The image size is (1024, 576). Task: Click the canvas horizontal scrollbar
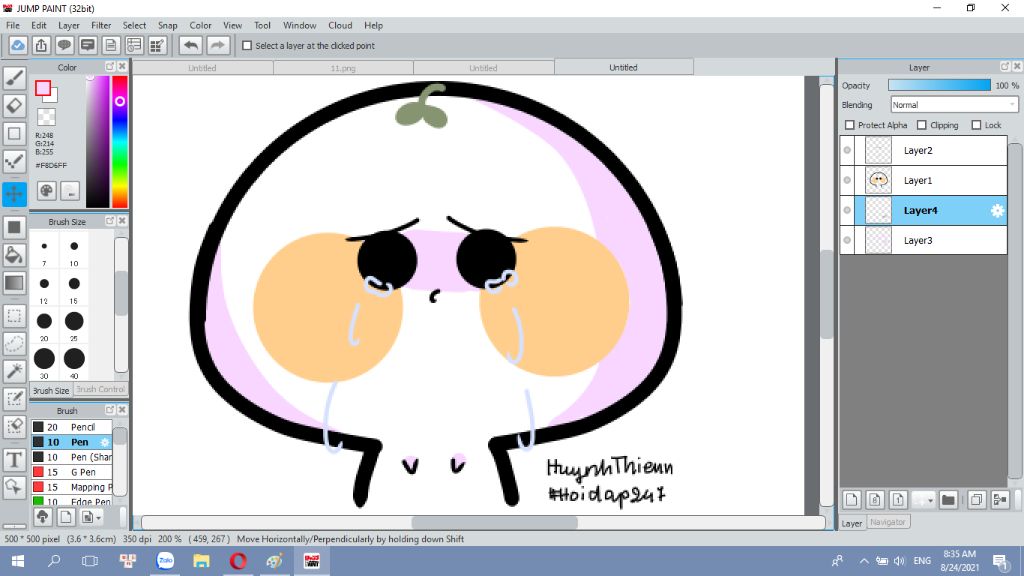[x=494, y=522]
